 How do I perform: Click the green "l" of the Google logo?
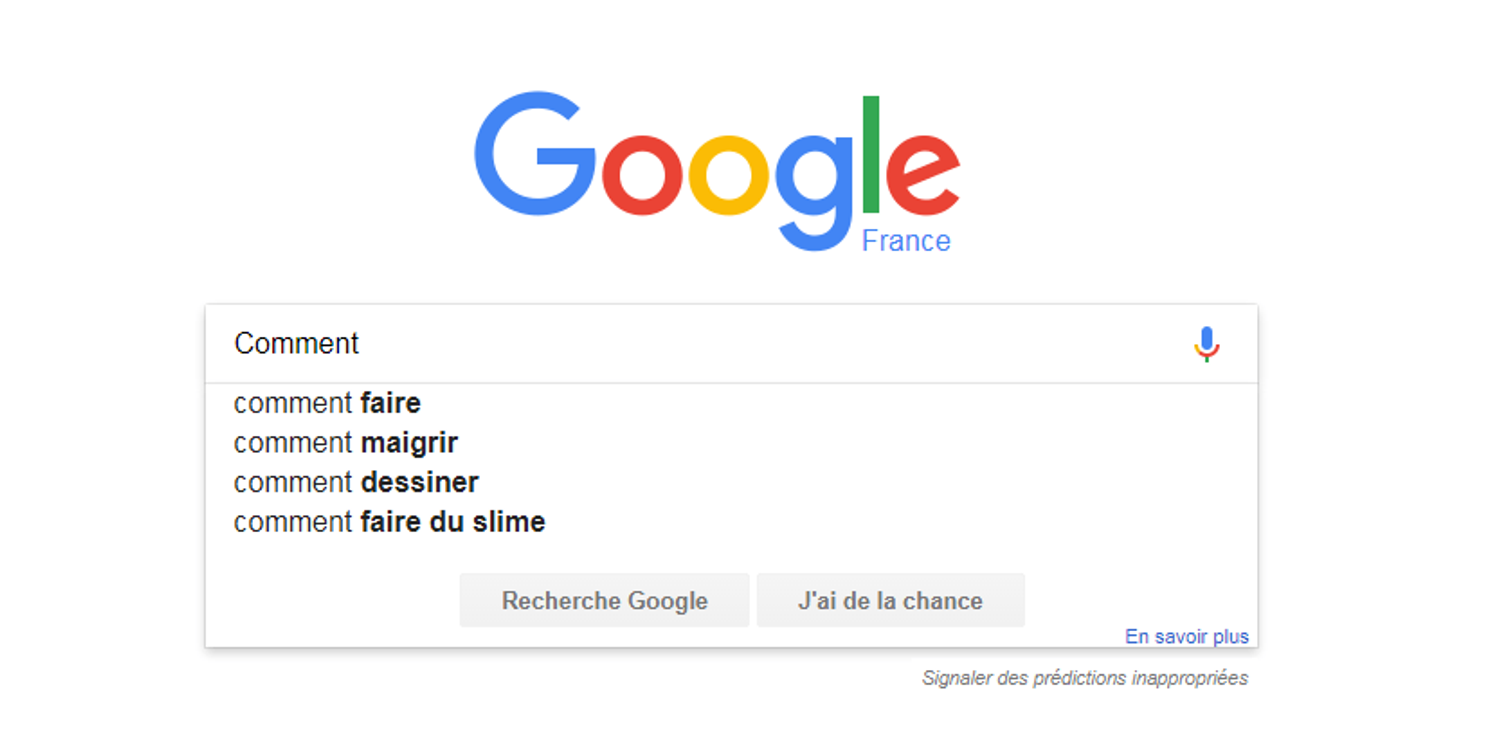coord(871,154)
